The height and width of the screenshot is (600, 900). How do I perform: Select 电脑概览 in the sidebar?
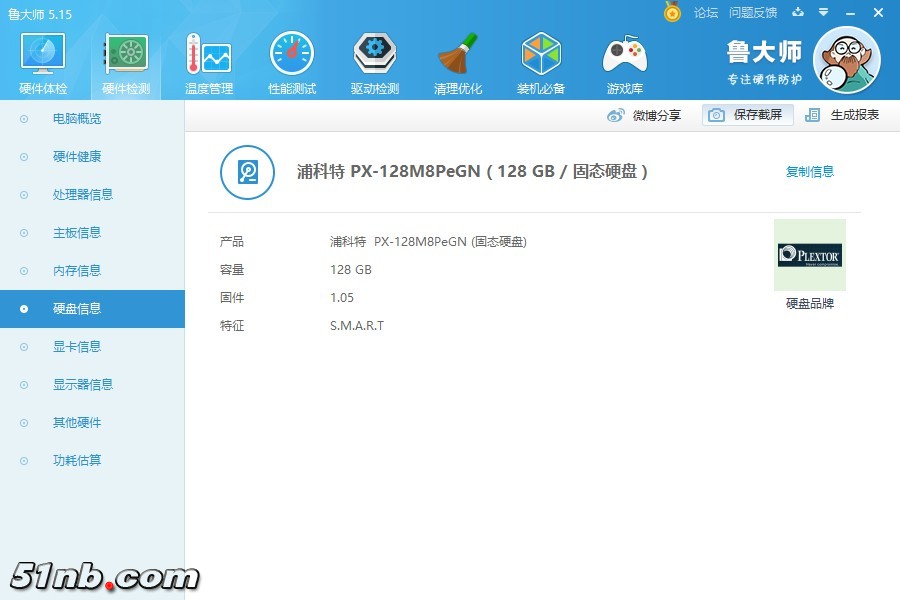click(x=77, y=119)
